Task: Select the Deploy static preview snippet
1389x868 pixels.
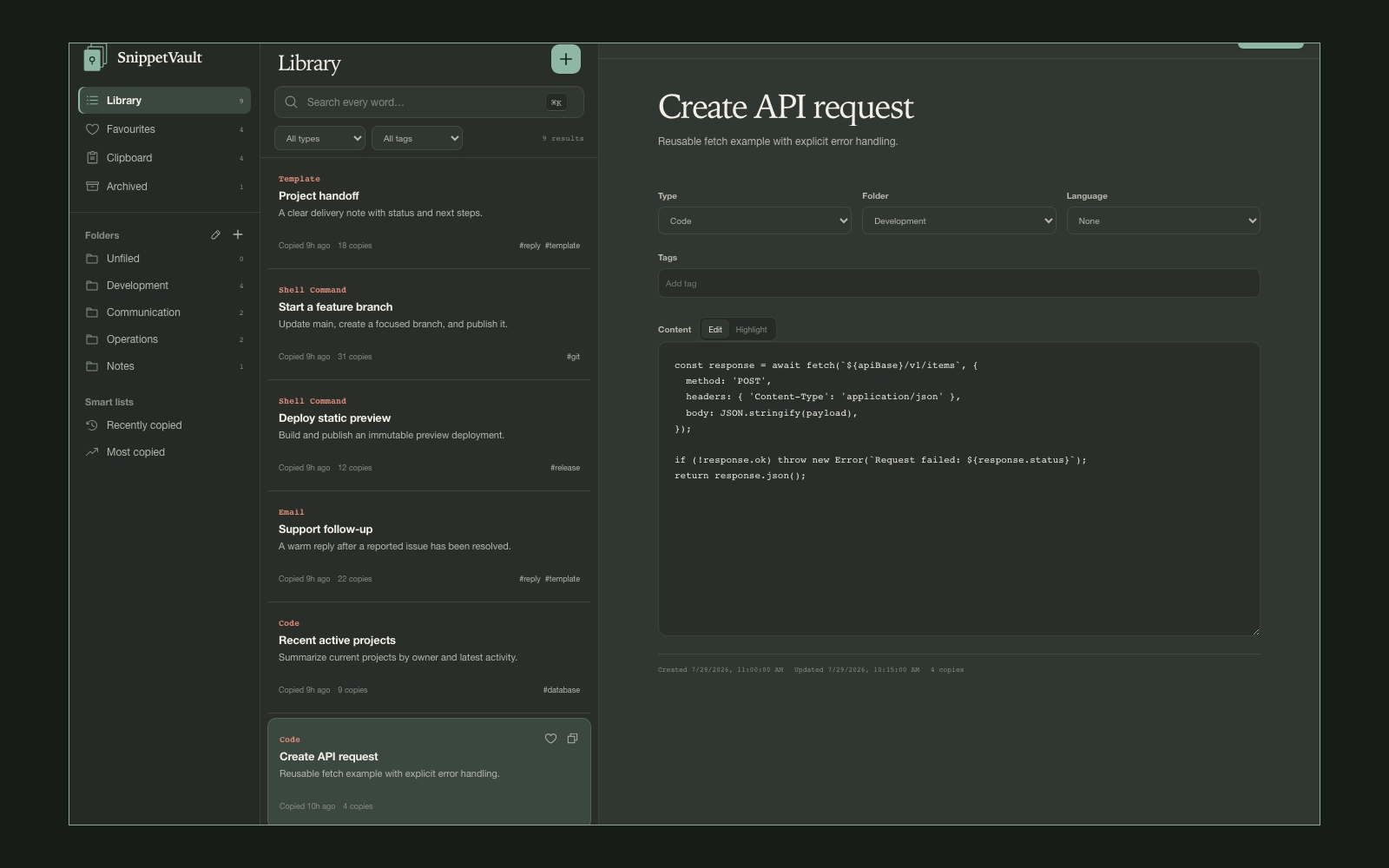Action: (x=429, y=435)
